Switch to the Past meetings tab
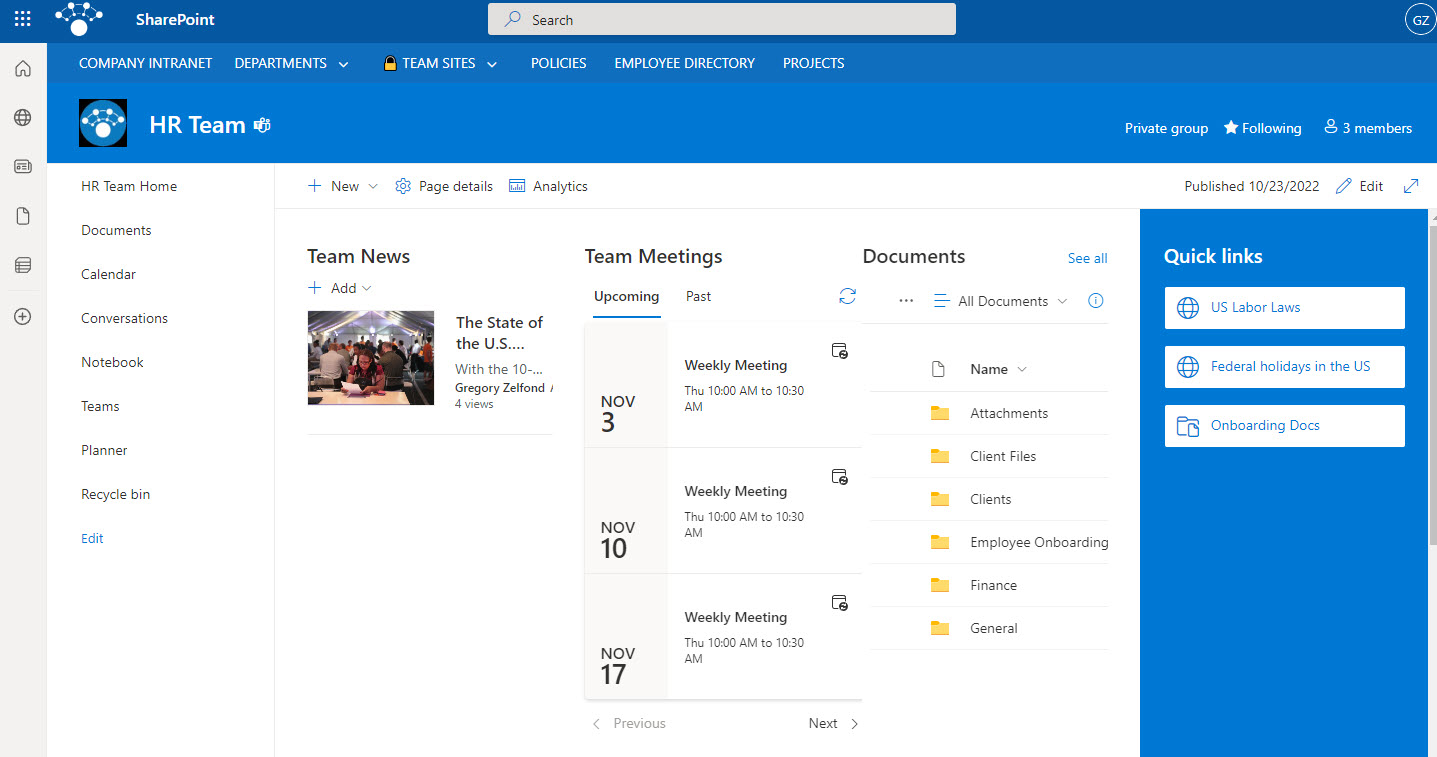1437x757 pixels. 698,296
